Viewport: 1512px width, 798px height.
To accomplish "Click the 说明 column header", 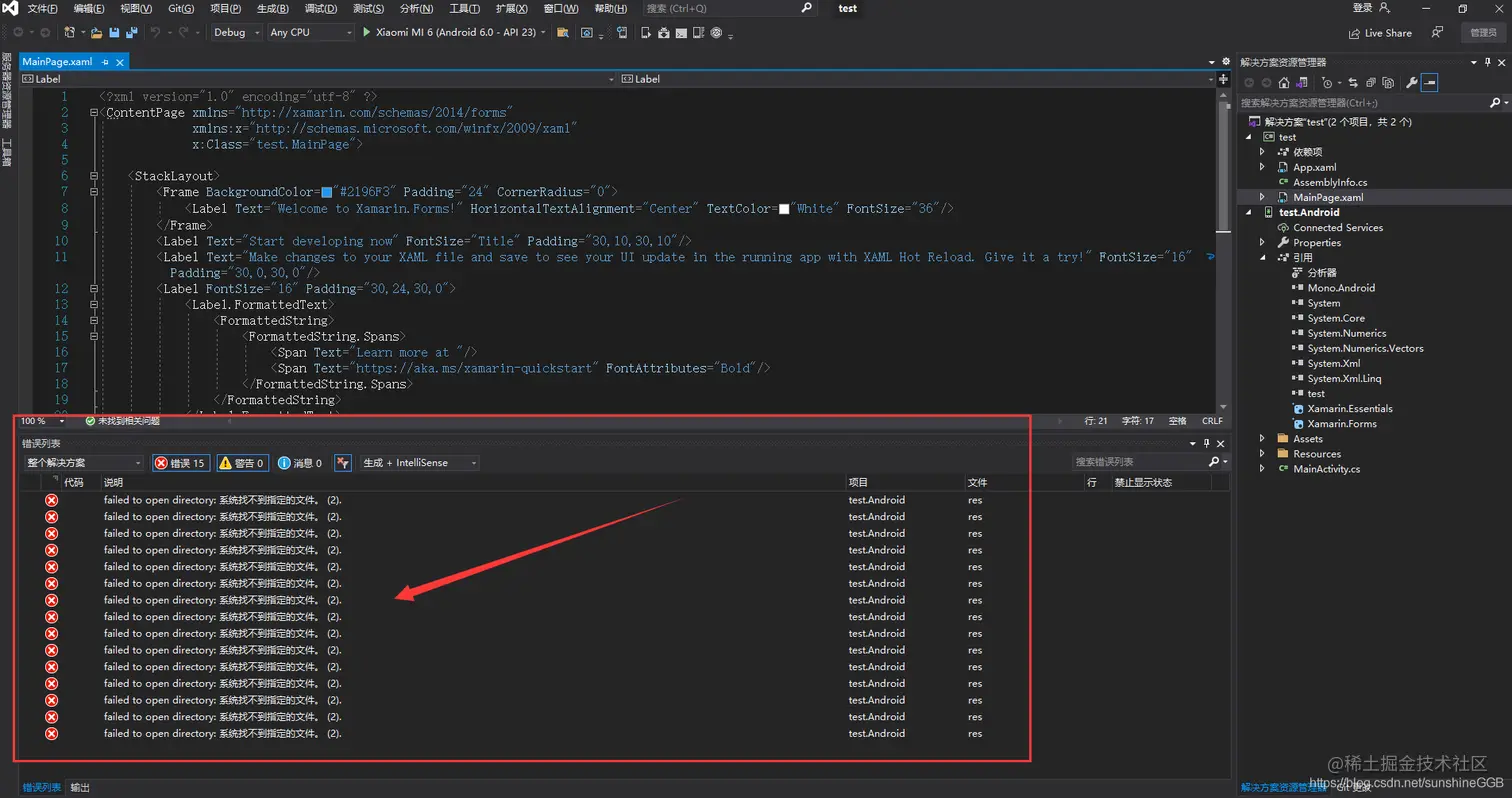I will 113,482.
